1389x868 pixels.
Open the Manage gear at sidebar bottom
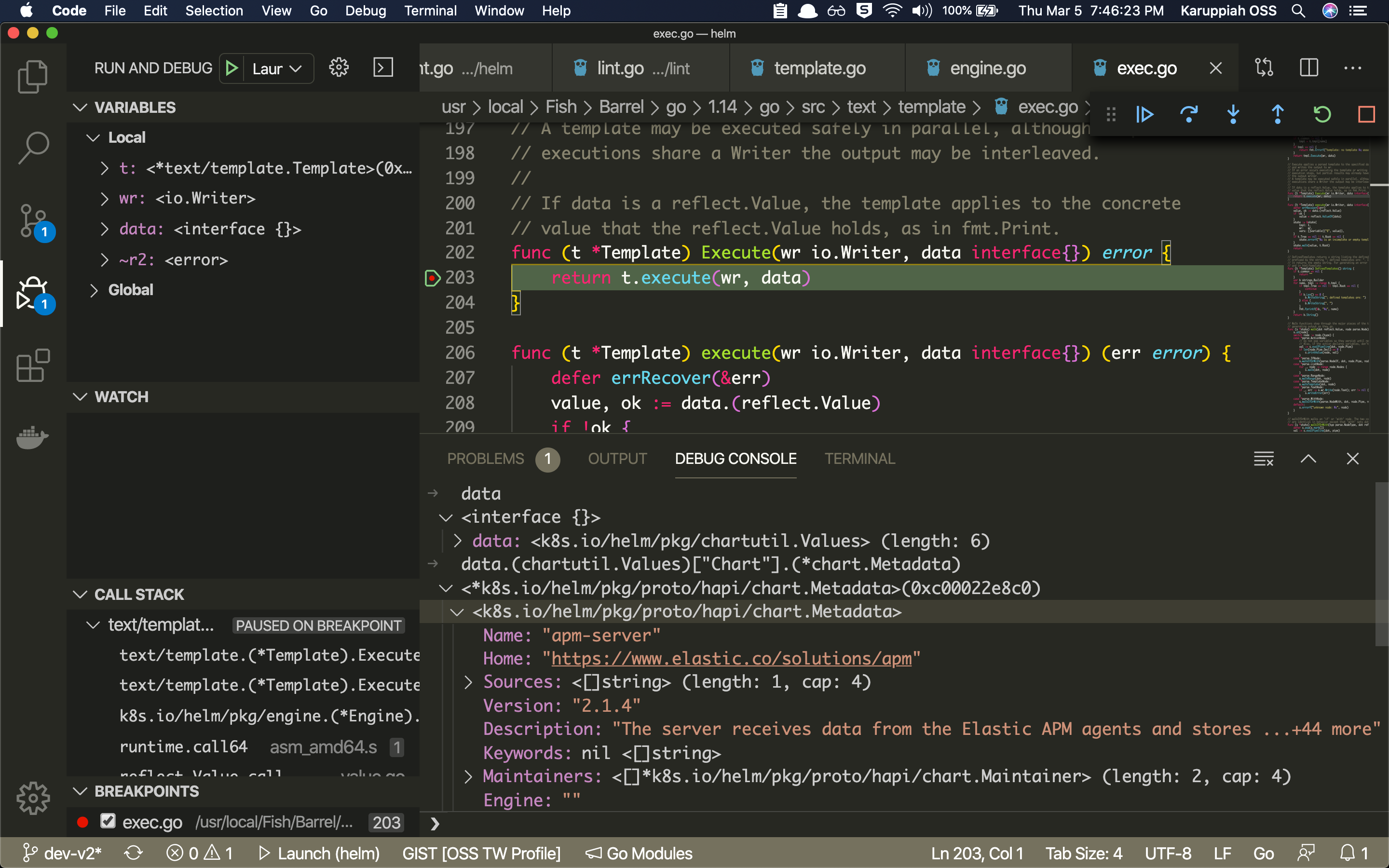point(33,798)
